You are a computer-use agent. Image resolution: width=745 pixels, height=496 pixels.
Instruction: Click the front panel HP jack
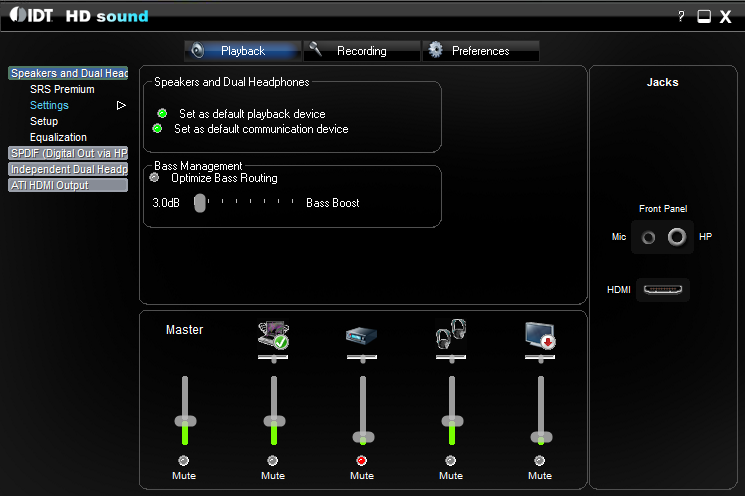click(677, 237)
